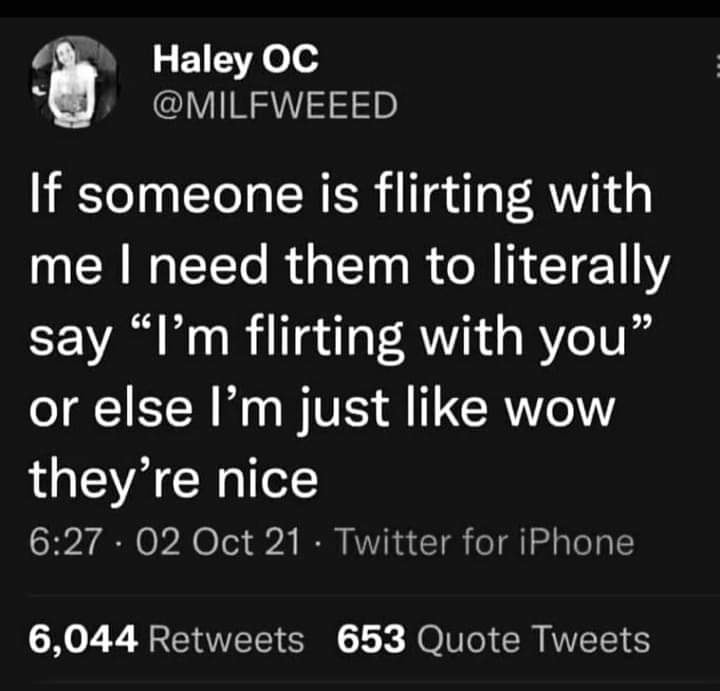Image resolution: width=720 pixels, height=691 pixels.
Task: Open the Twitter for iPhone source link
Action: [x=483, y=542]
